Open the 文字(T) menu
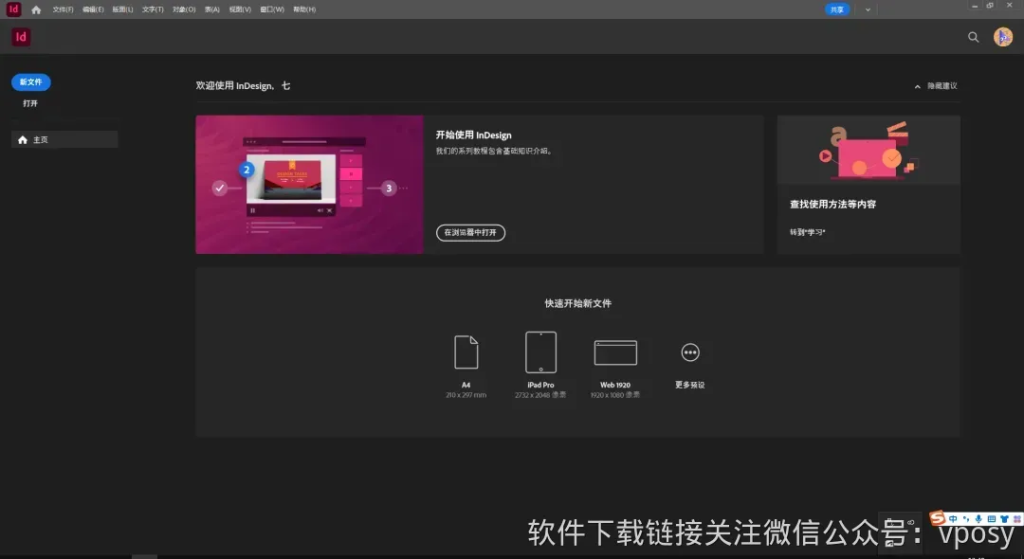The image size is (1024, 559). [x=153, y=10]
